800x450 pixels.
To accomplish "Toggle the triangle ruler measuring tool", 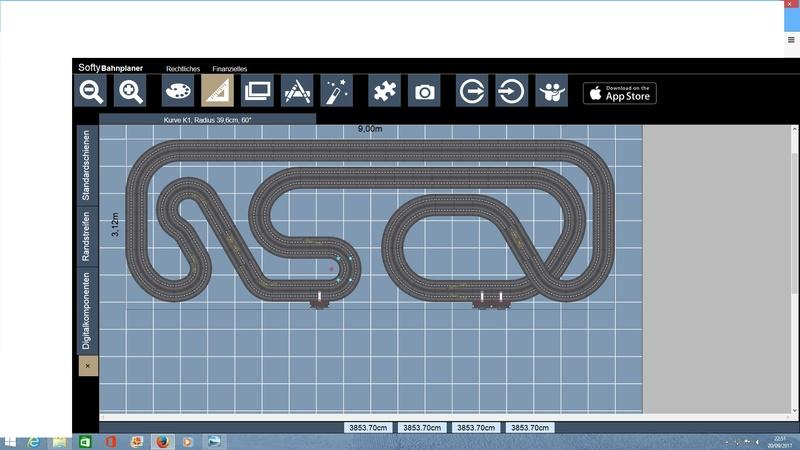I will 217,92.
